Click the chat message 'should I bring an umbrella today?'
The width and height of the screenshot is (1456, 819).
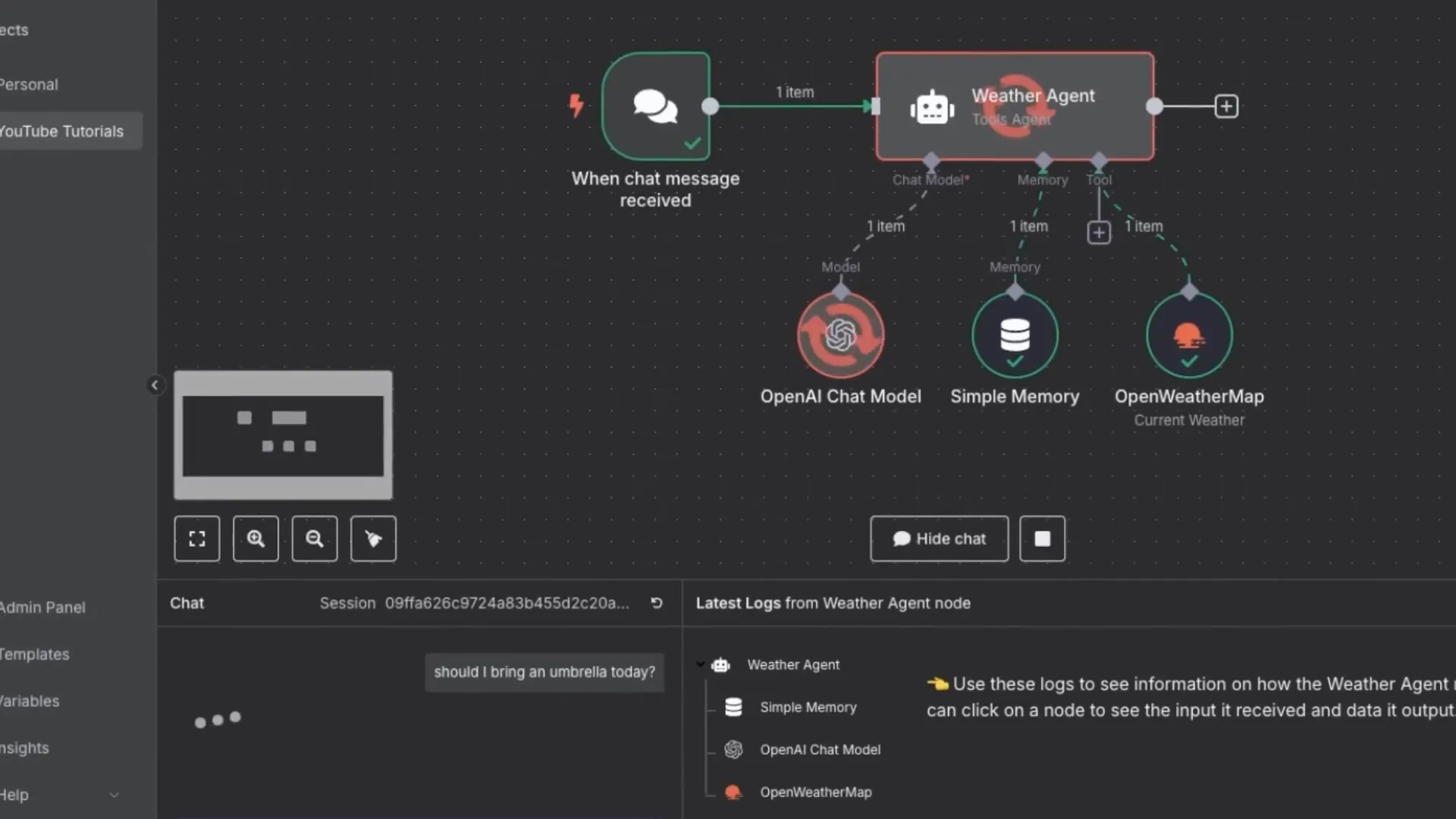(x=544, y=672)
